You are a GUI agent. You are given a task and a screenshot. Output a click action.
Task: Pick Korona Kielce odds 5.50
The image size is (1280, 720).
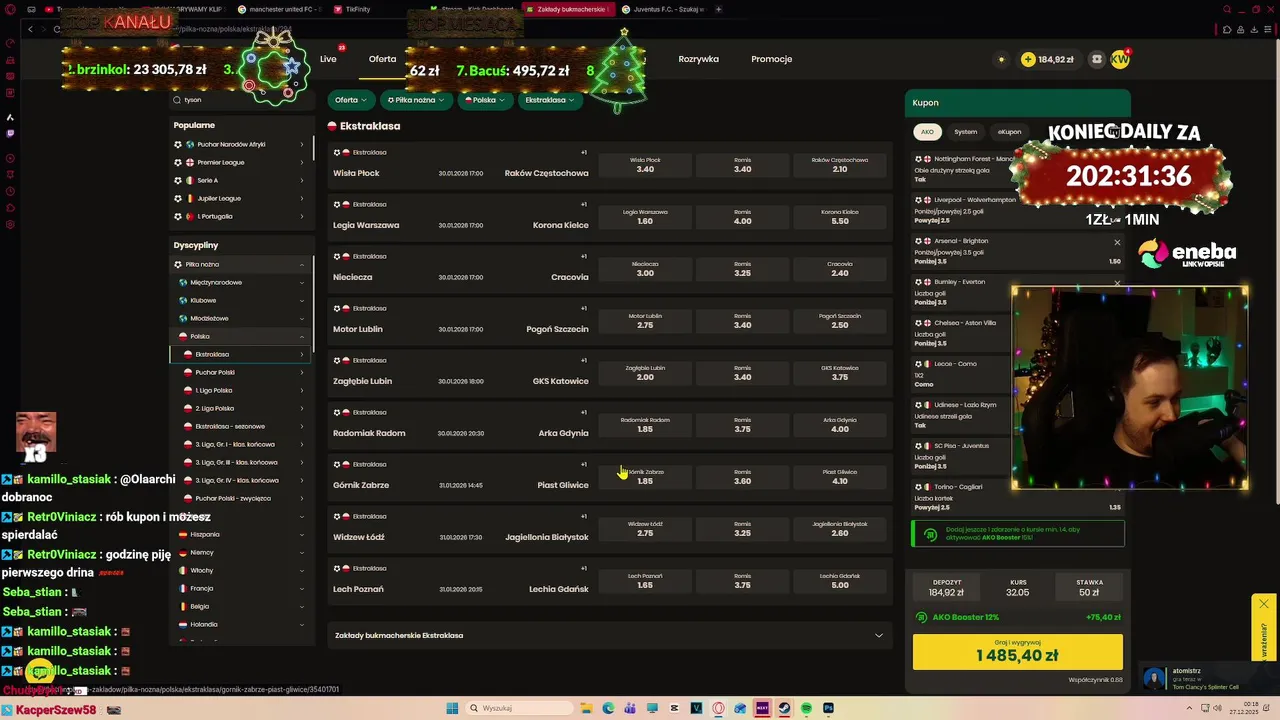click(x=840, y=217)
